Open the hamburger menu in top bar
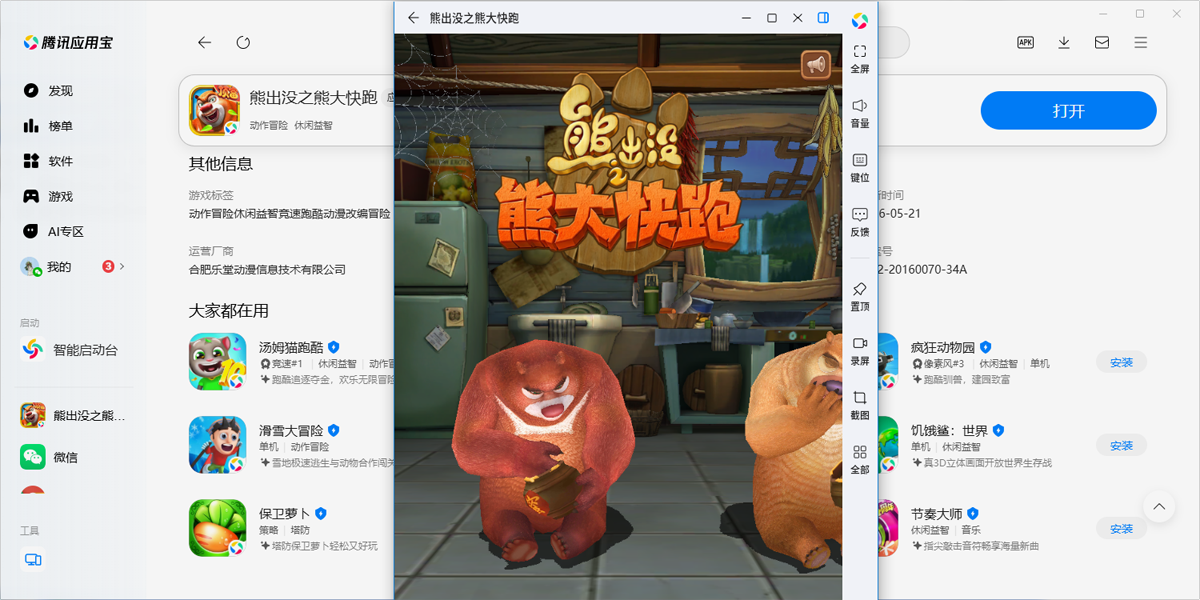 click(x=1140, y=42)
